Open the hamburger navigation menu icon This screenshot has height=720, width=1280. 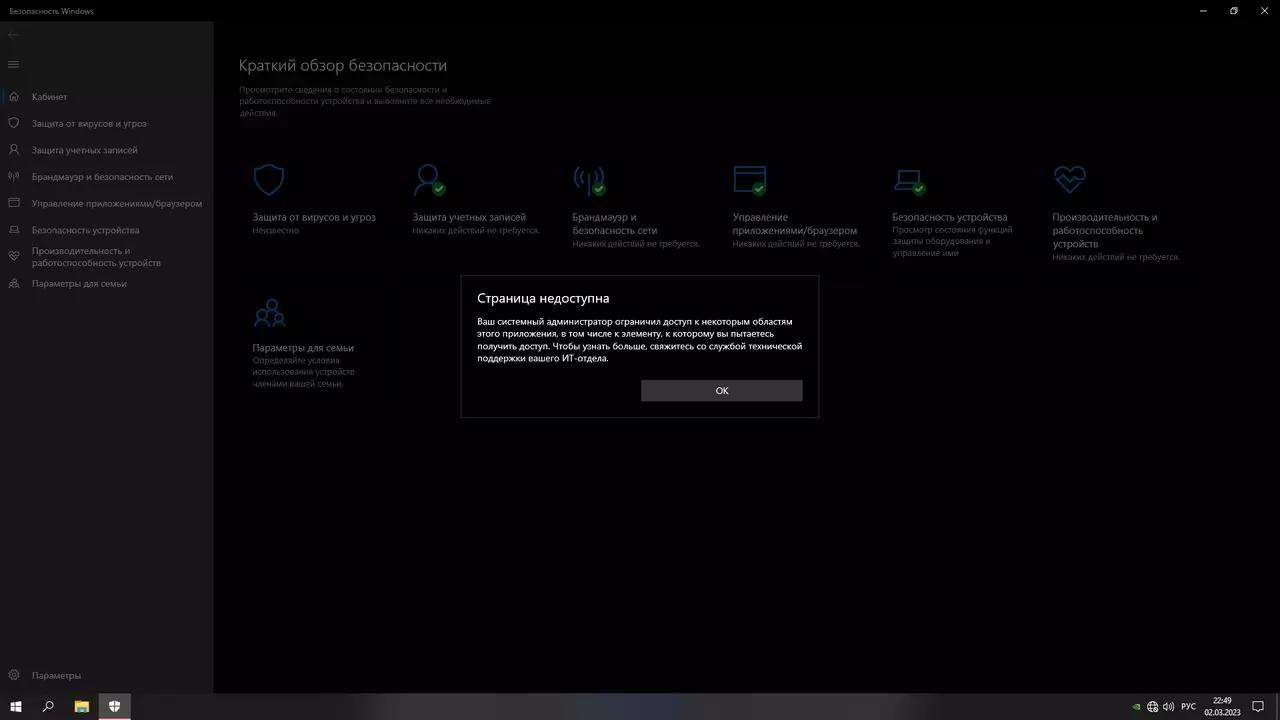(x=13, y=64)
